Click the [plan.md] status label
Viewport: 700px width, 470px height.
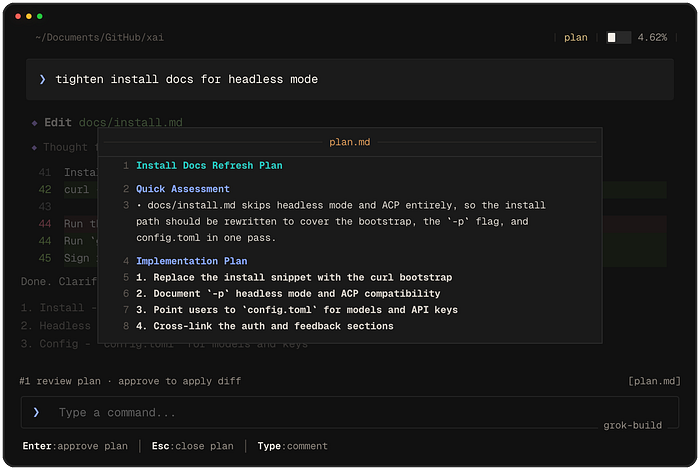(x=654, y=381)
